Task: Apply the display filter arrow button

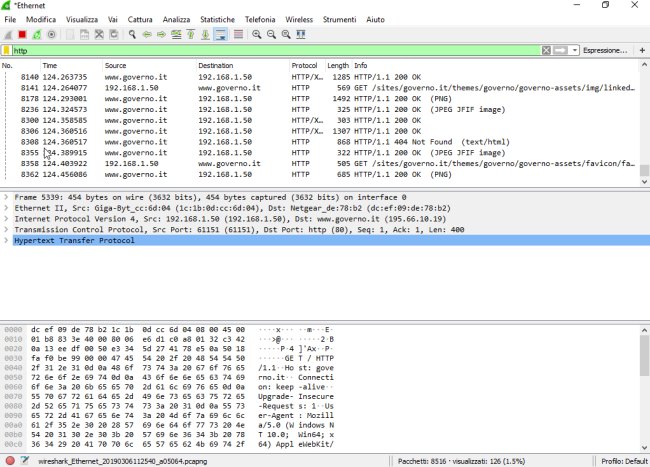Action: 560,50
